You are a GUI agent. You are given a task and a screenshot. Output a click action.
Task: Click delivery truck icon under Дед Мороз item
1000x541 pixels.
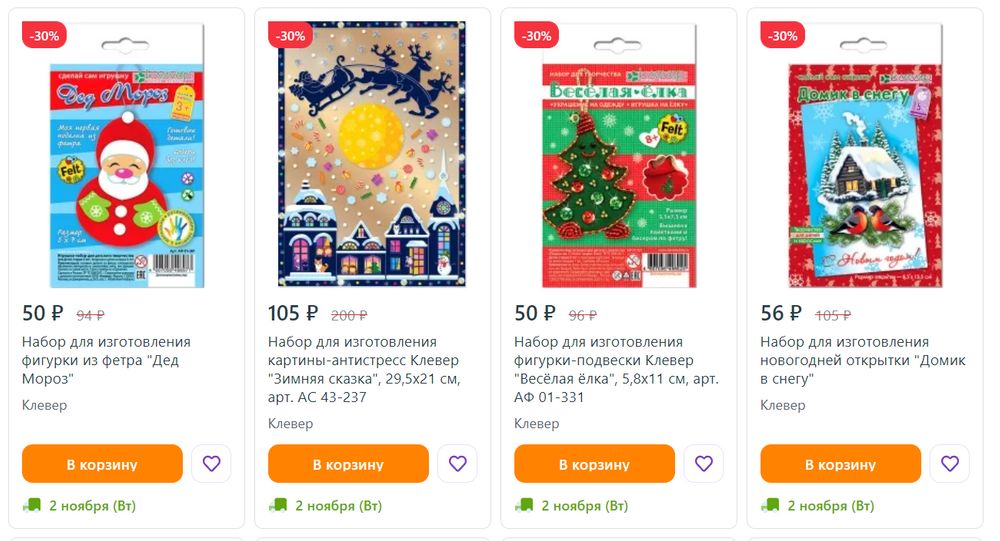coord(32,505)
